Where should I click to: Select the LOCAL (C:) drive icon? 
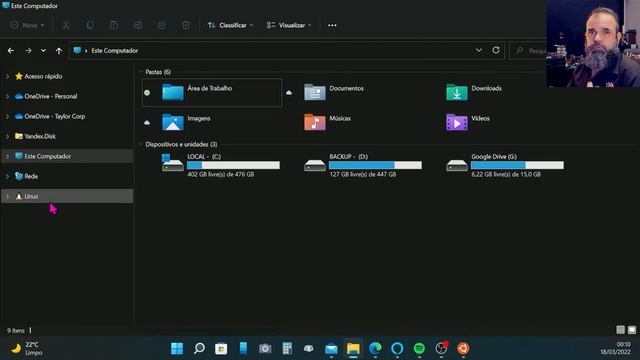pos(173,163)
